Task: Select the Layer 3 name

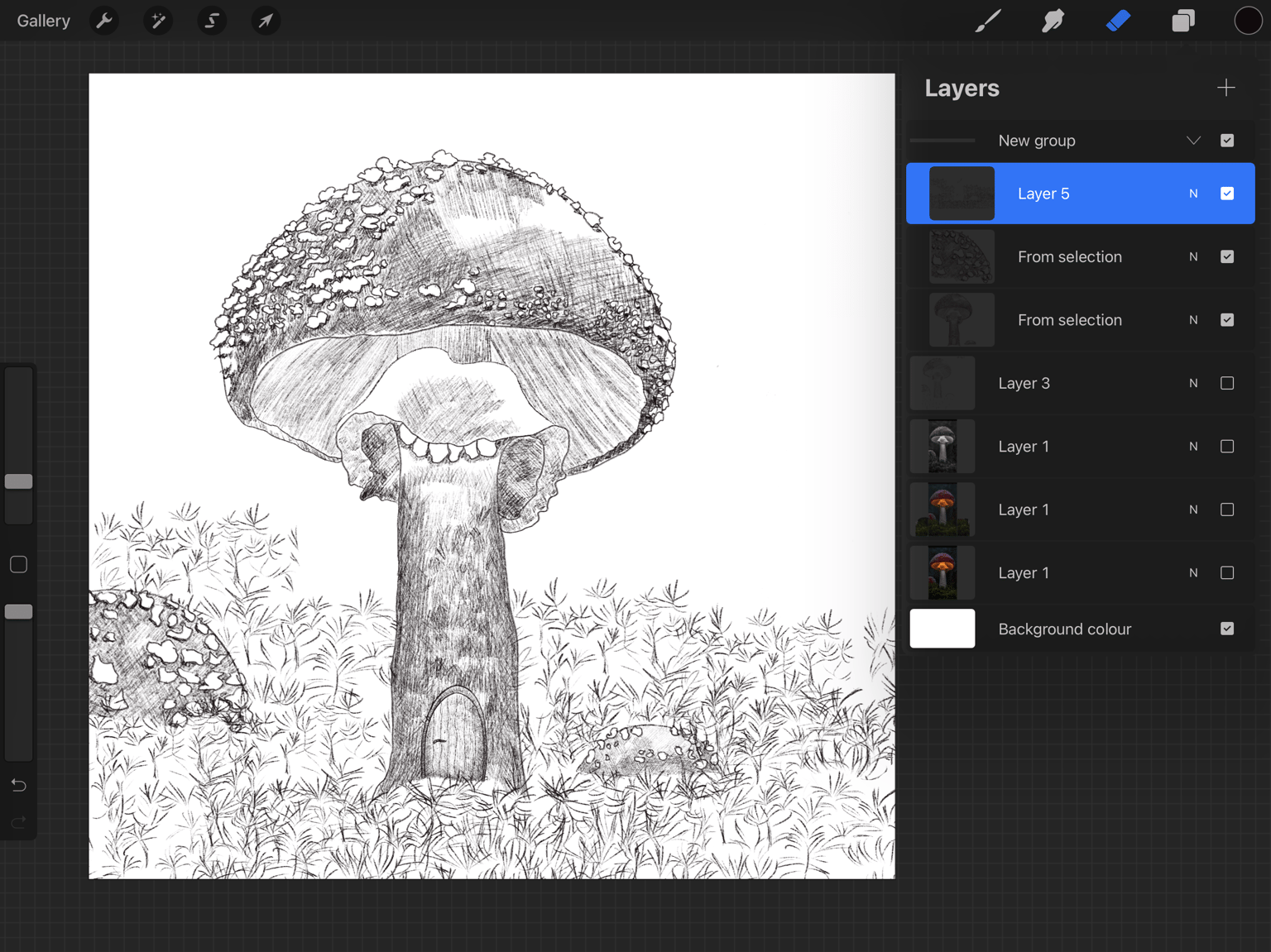Action: coord(1024,383)
